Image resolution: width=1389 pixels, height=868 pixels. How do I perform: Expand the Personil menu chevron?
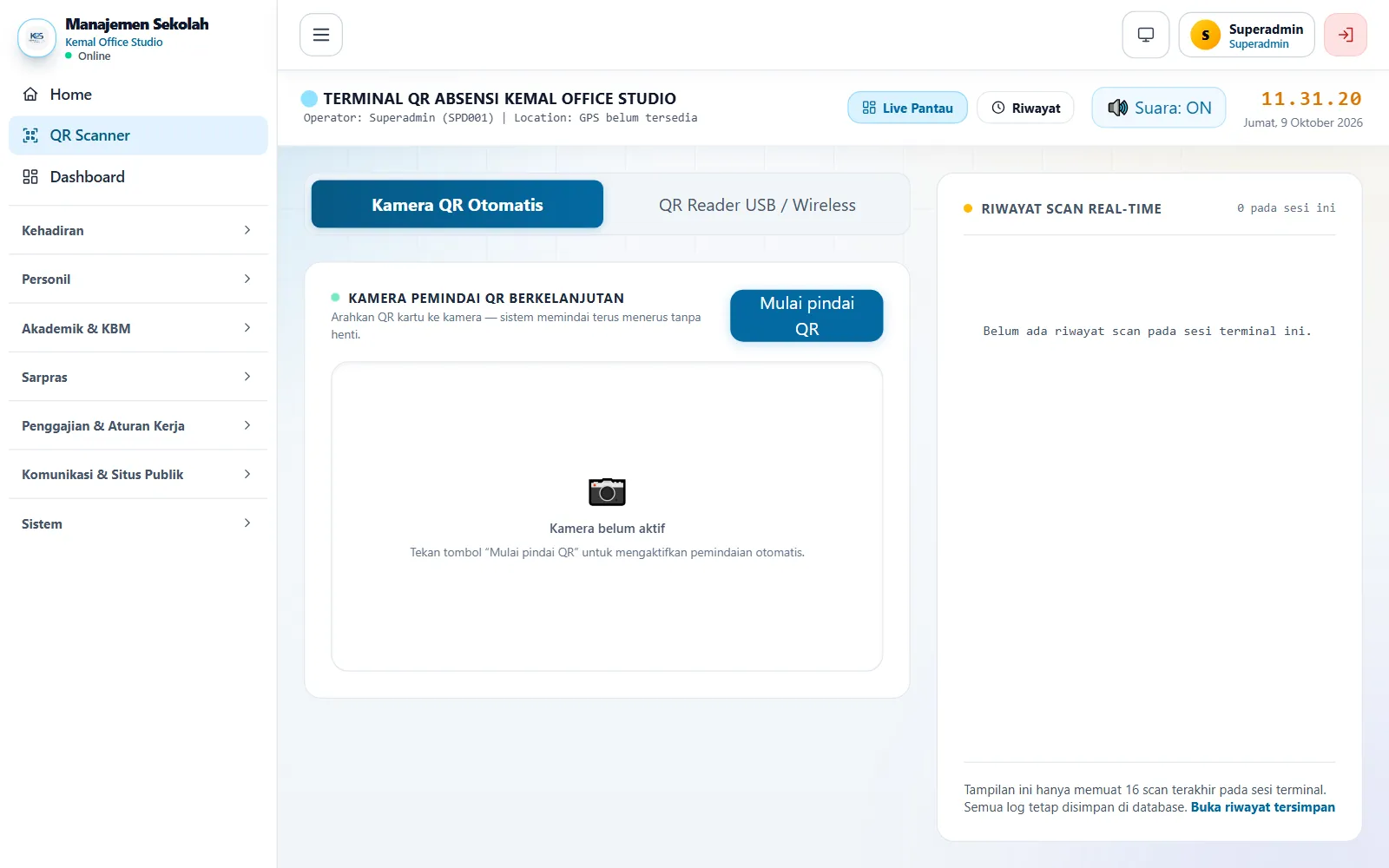coord(247,279)
